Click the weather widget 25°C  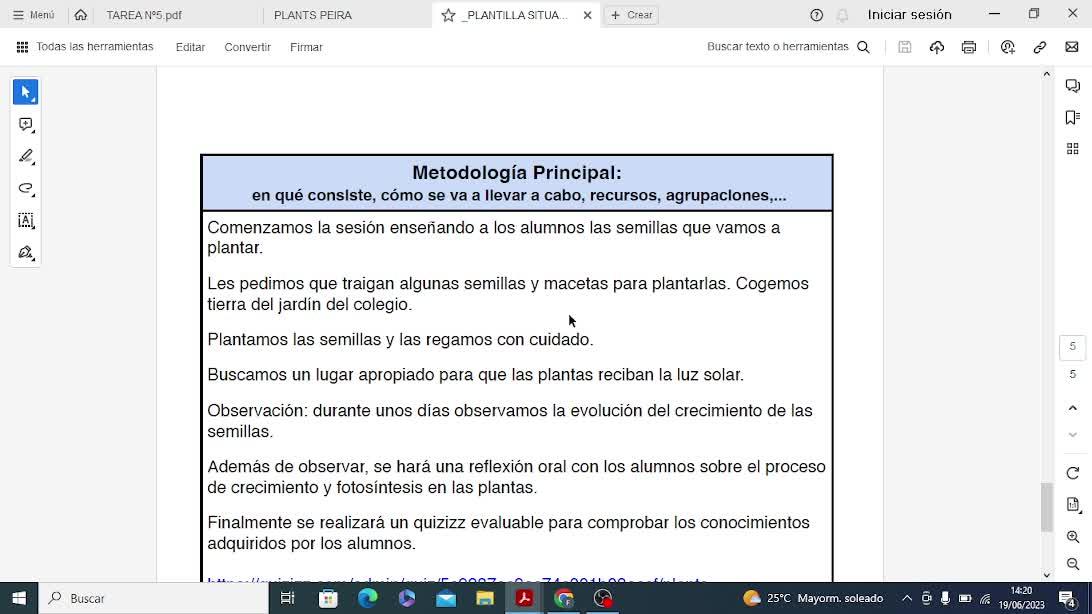tap(813, 598)
